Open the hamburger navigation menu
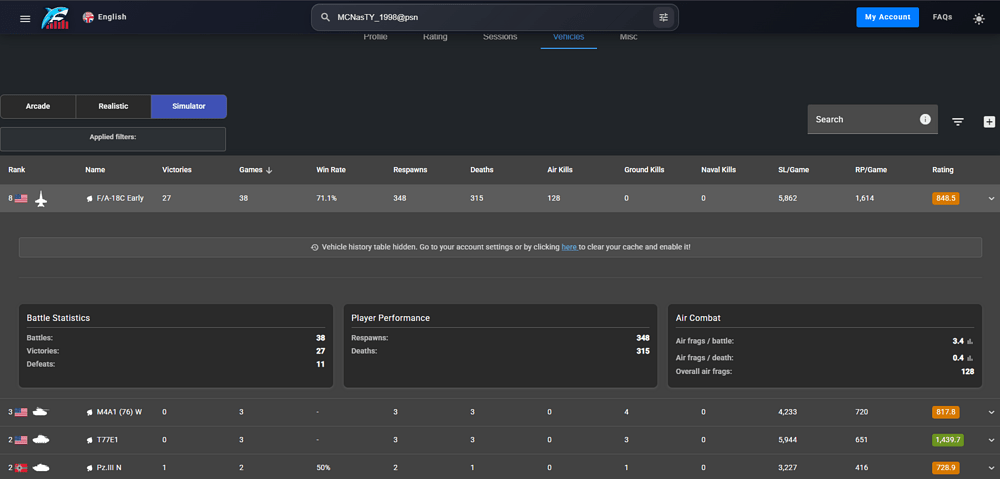 (x=25, y=18)
